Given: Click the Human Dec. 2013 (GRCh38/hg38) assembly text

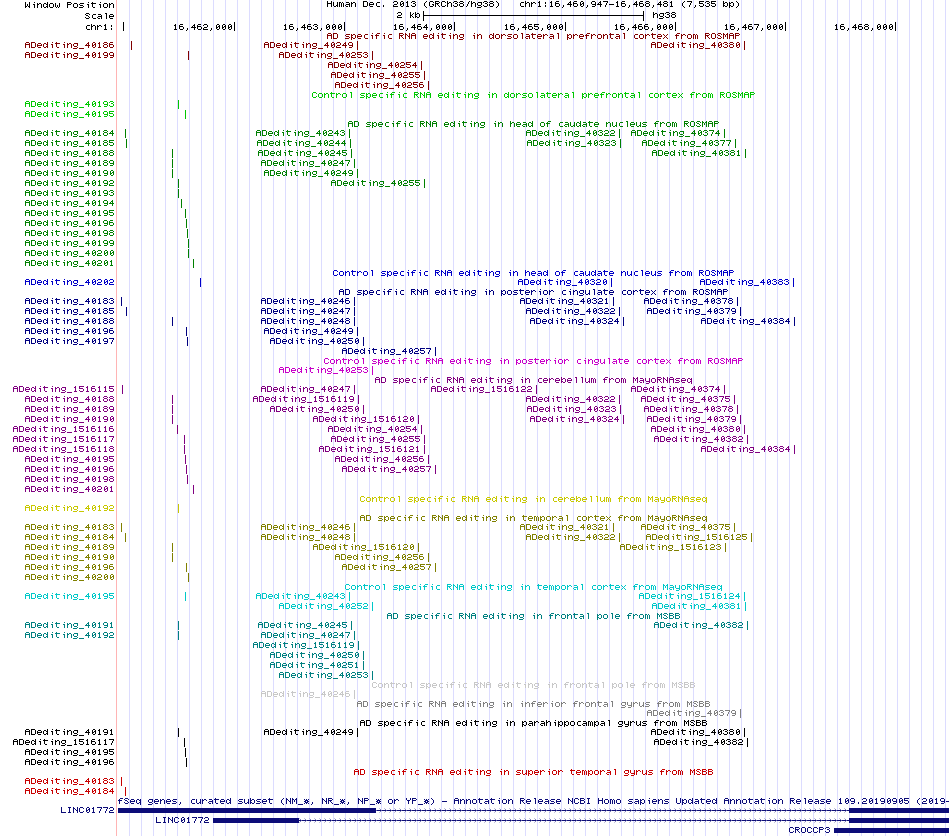Looking at the screenshot, I should [413, 4].
